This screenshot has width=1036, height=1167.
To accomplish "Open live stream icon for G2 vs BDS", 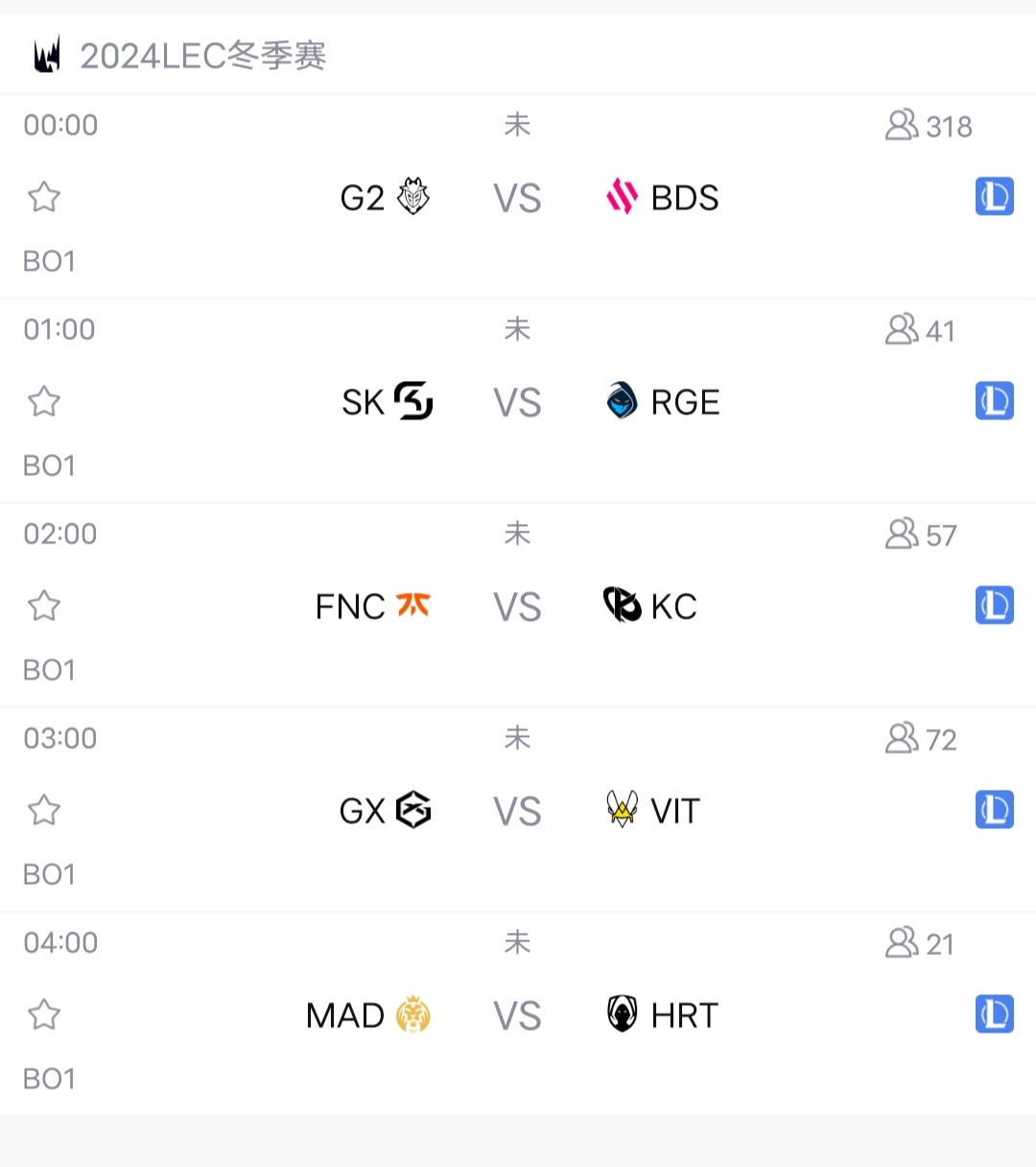I will pos(995,197).
